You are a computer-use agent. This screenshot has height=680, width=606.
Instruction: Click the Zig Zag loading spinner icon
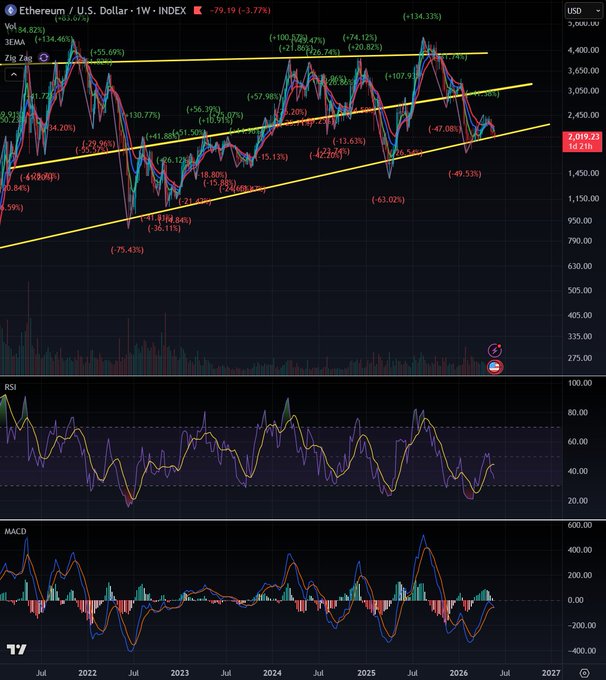pyautogui.click(x=44, y=58)
